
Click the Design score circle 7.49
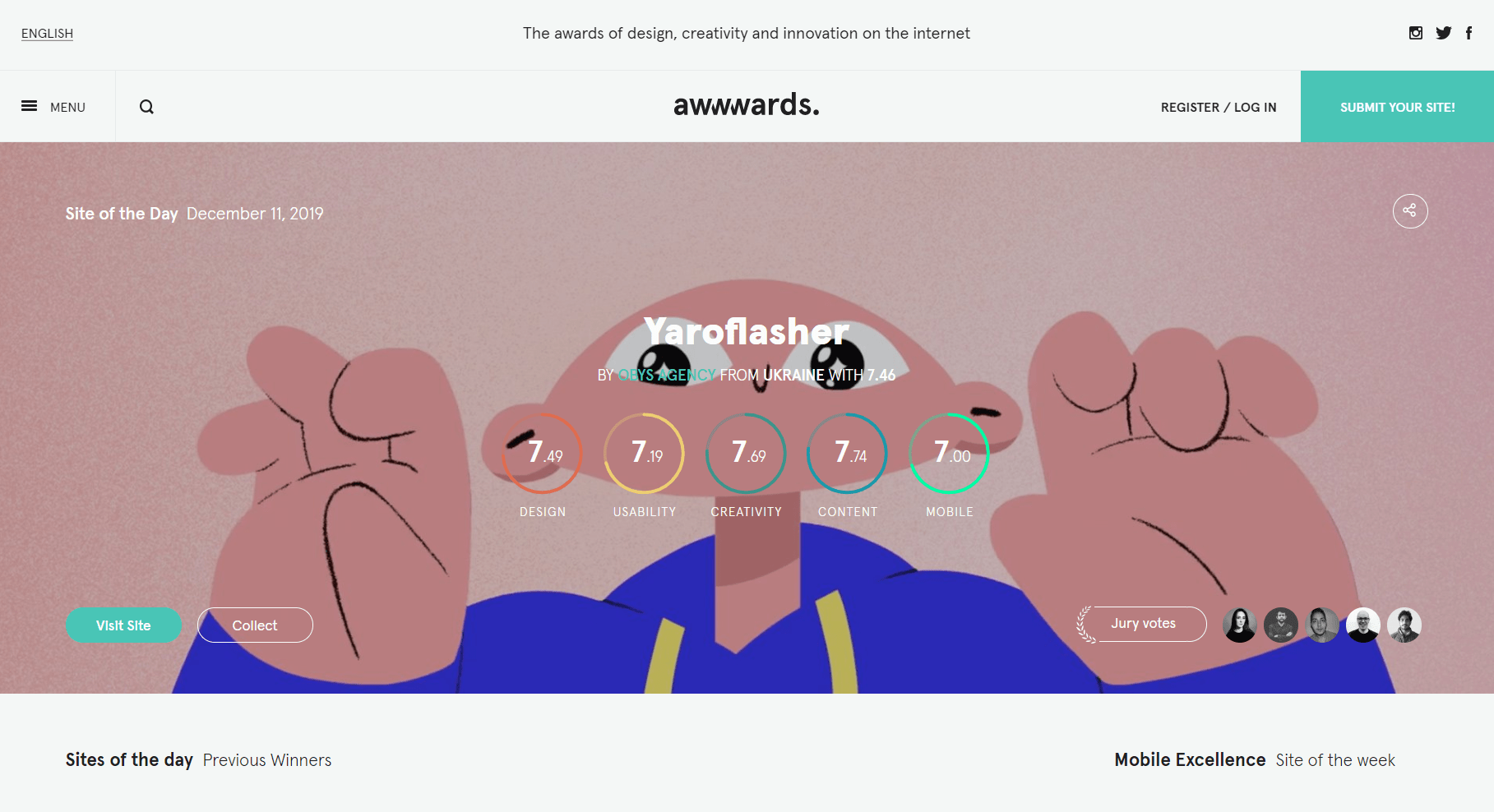[543, 454]
